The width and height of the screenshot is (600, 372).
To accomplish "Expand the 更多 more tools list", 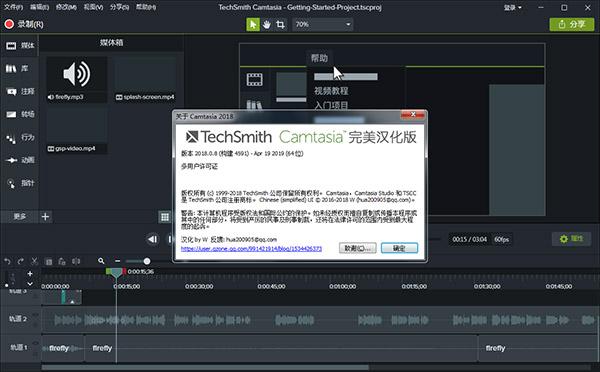I will (20, 217).
